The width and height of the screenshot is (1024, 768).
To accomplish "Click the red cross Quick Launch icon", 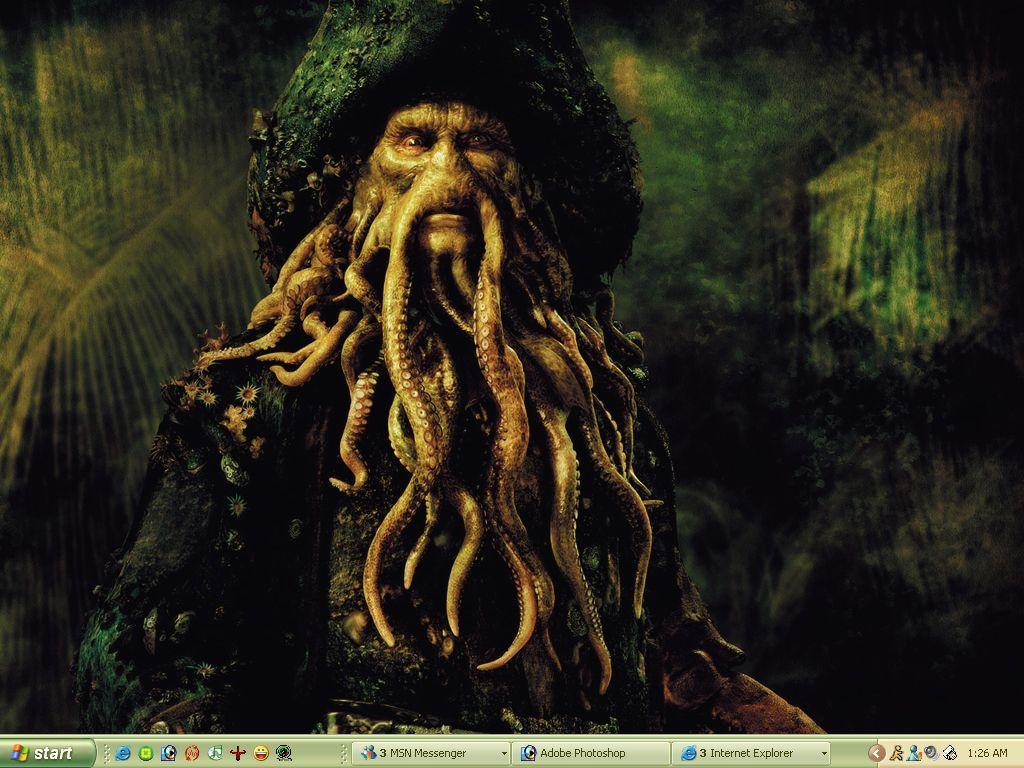I will tap(237, 753).
